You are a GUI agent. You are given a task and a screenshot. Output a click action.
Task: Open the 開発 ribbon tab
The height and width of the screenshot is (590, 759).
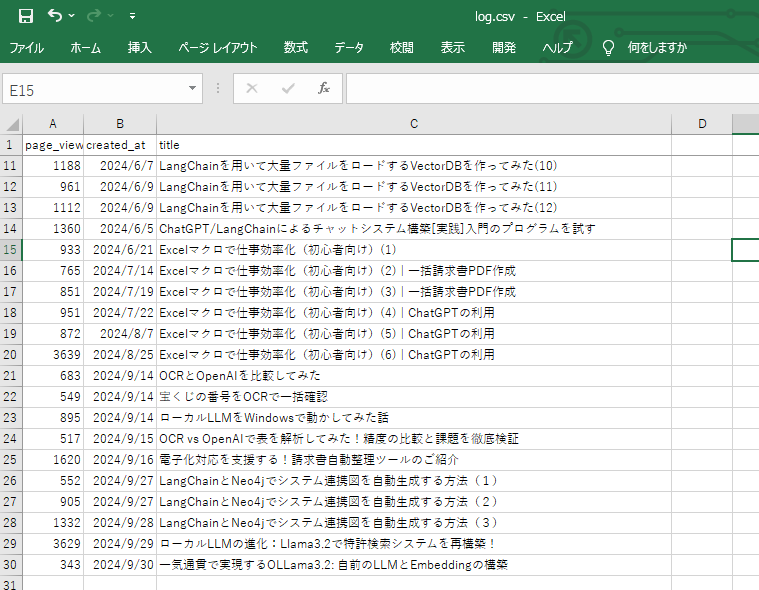(x=504, y=47)
